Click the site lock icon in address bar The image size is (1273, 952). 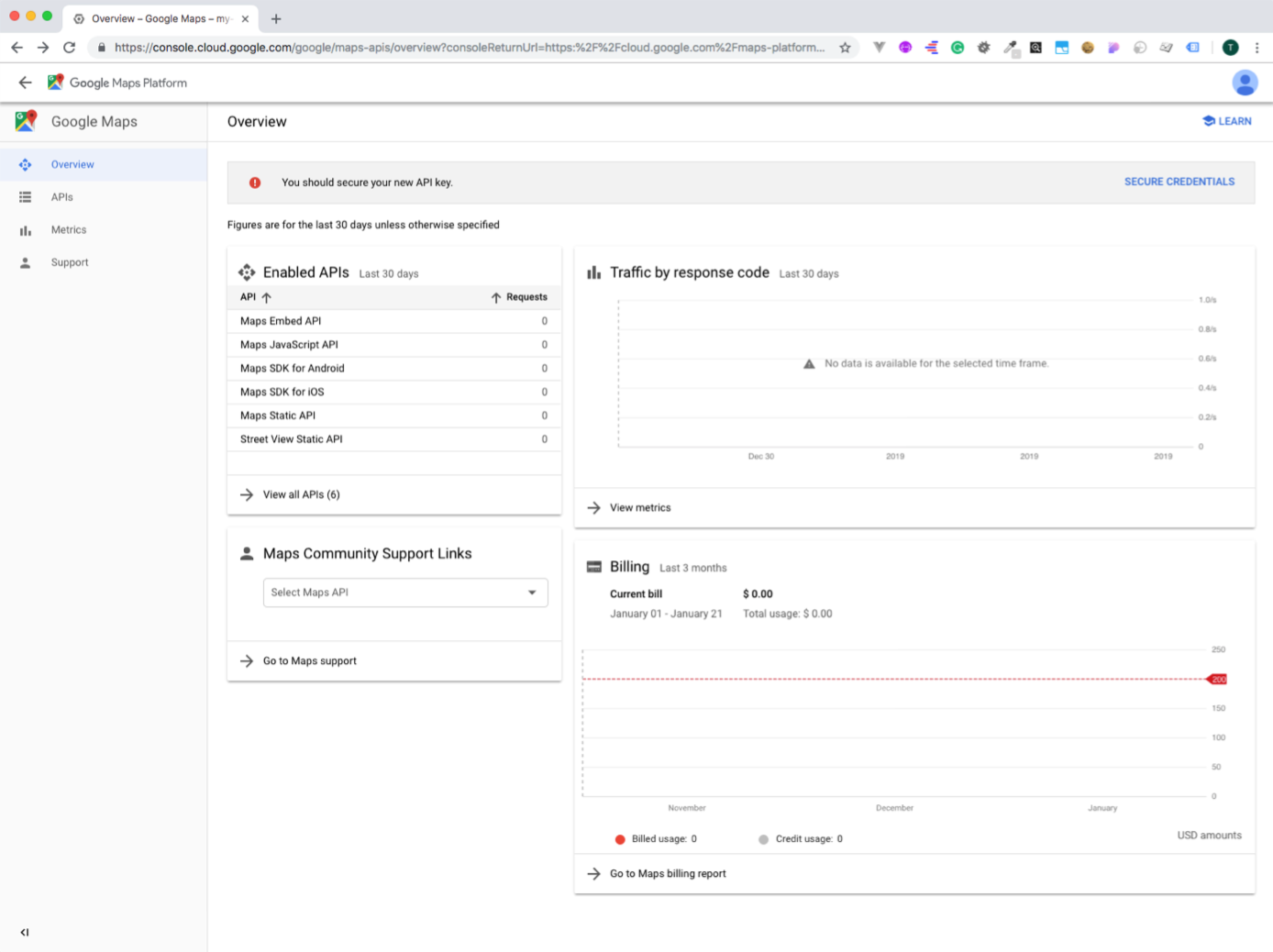click(x=102, y=48)
